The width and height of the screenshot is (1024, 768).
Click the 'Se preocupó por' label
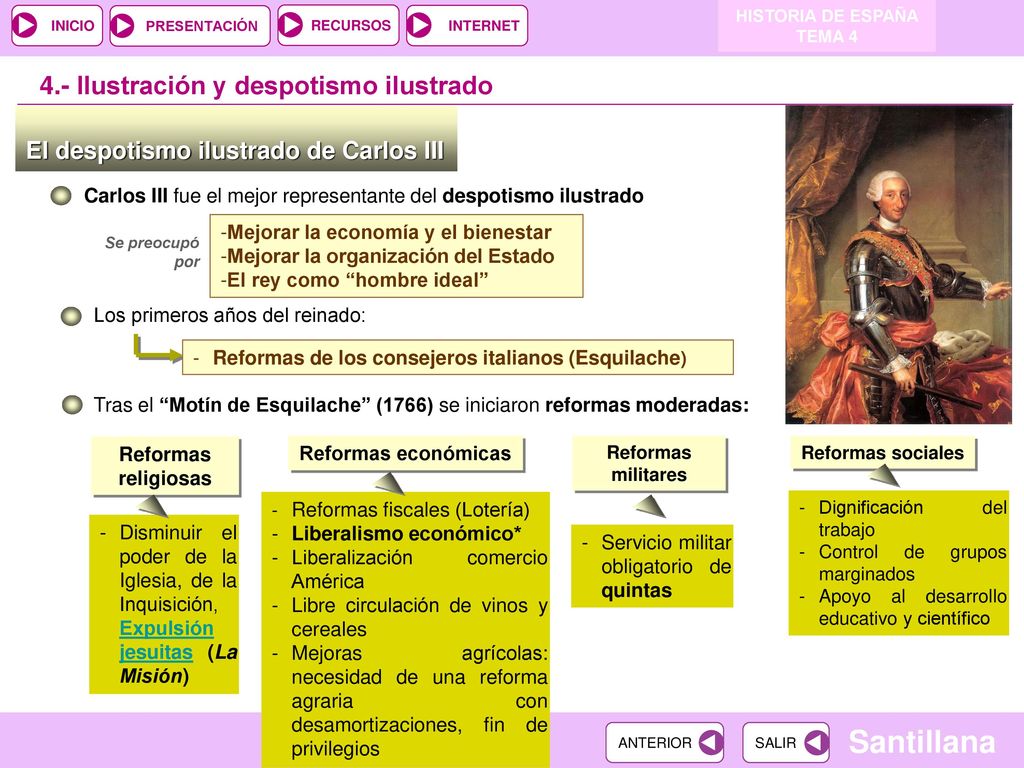(x=153, y=252)
